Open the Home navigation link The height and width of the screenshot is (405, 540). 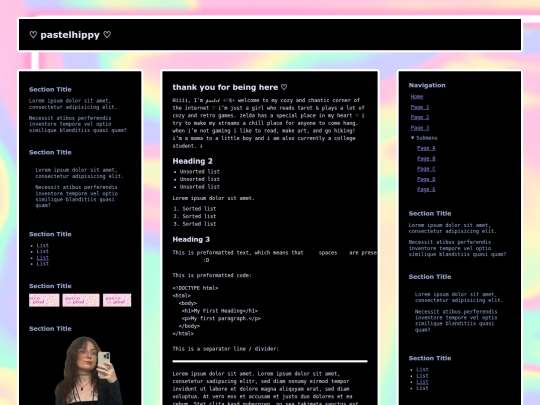[417, 97]
